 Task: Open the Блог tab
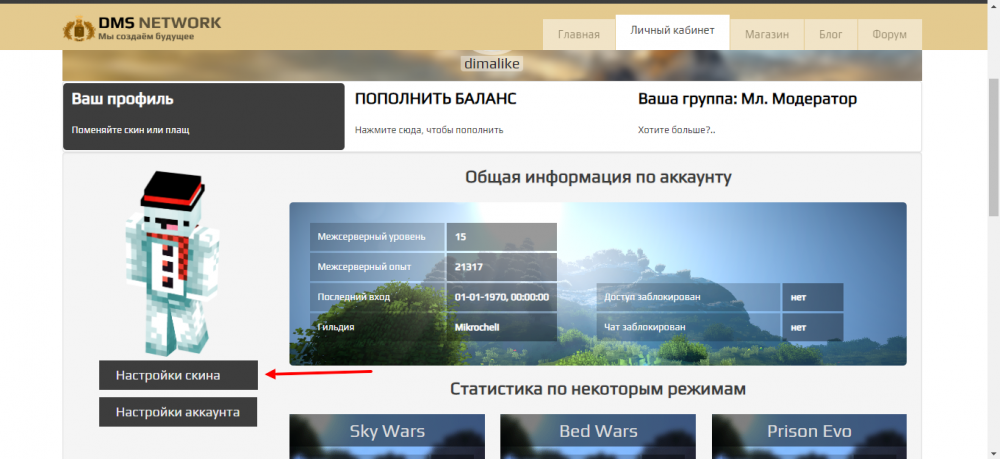pos(830,34)
